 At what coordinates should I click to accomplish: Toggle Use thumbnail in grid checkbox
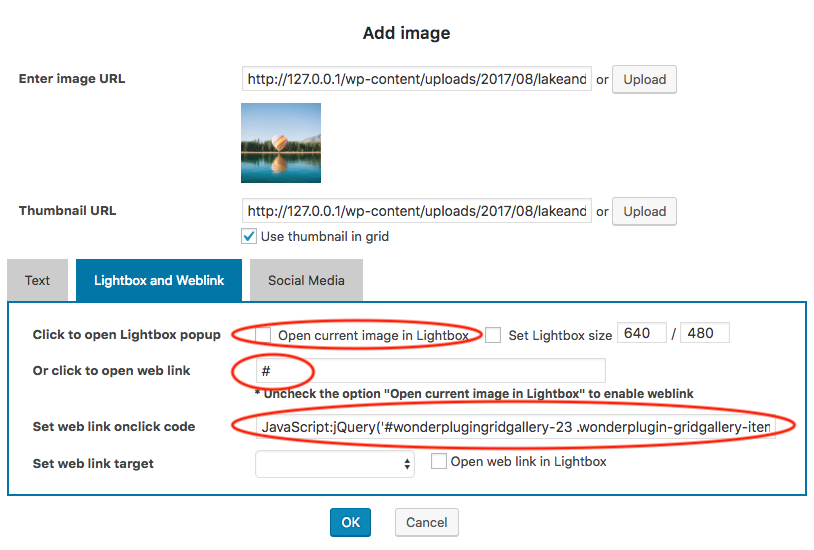coord(249,237)
